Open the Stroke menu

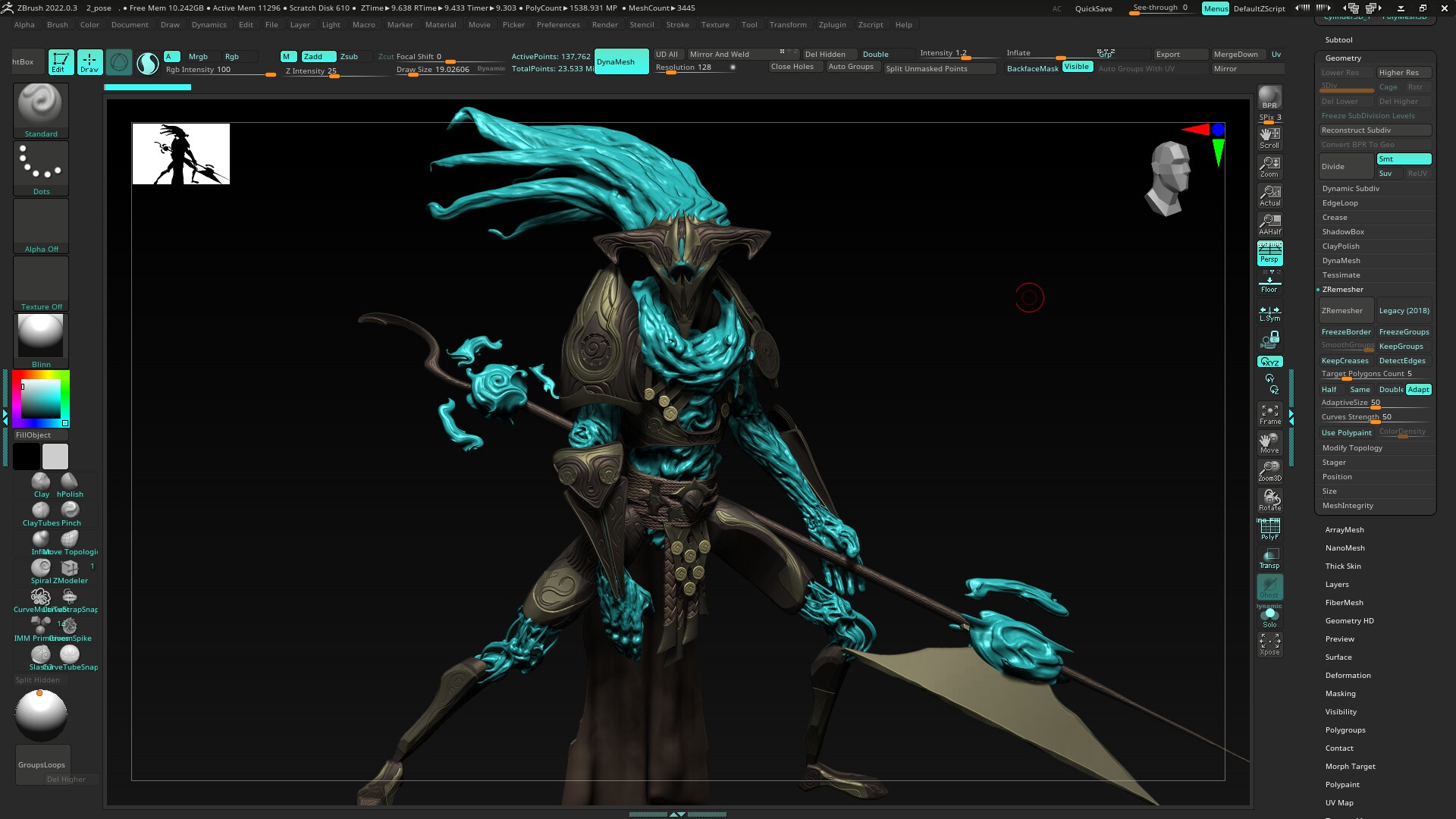(x=677, y=24)
